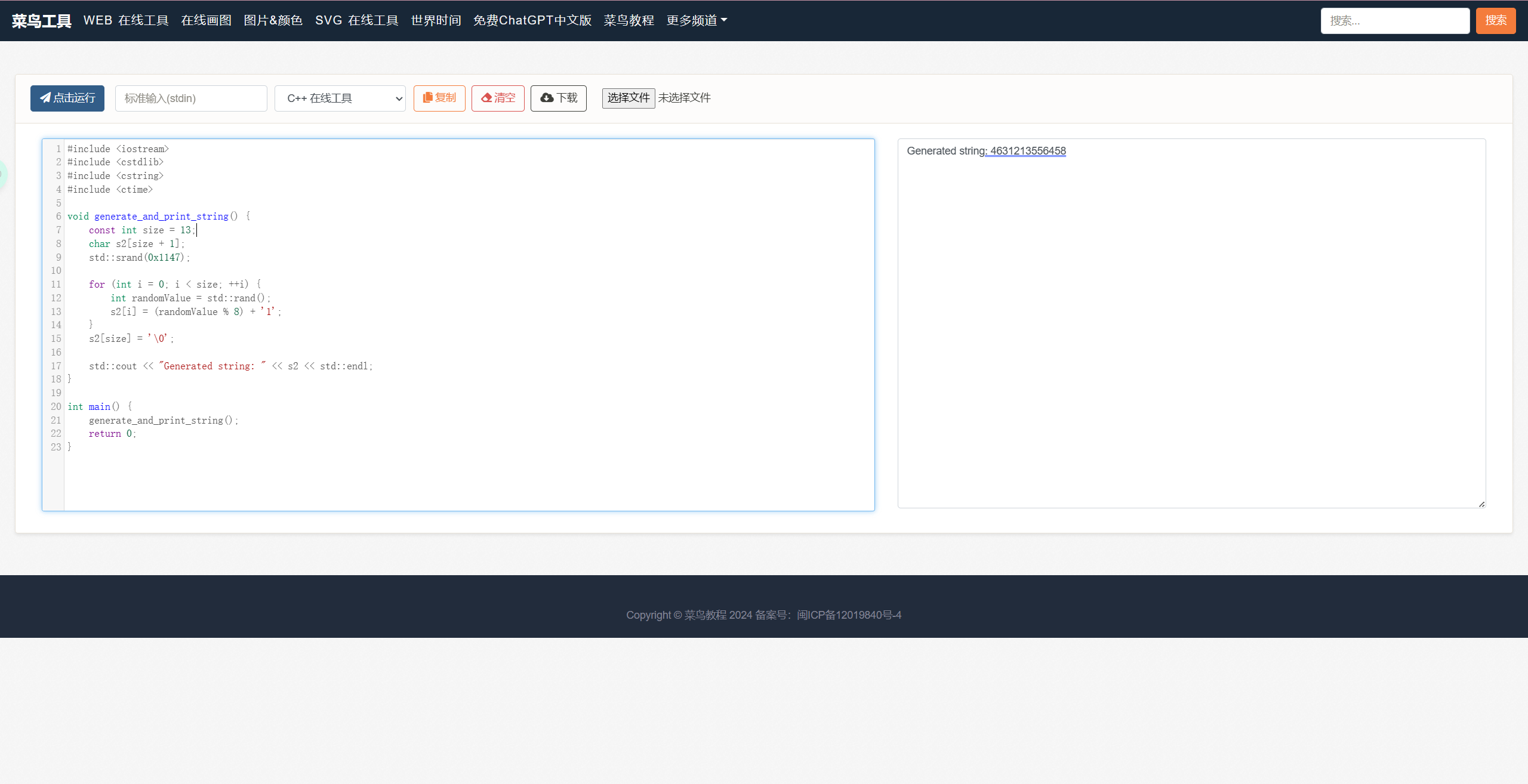1528x784 pixels.
Task: Expand the 更多频道 dropdown
Action: (x=697, y=20)
